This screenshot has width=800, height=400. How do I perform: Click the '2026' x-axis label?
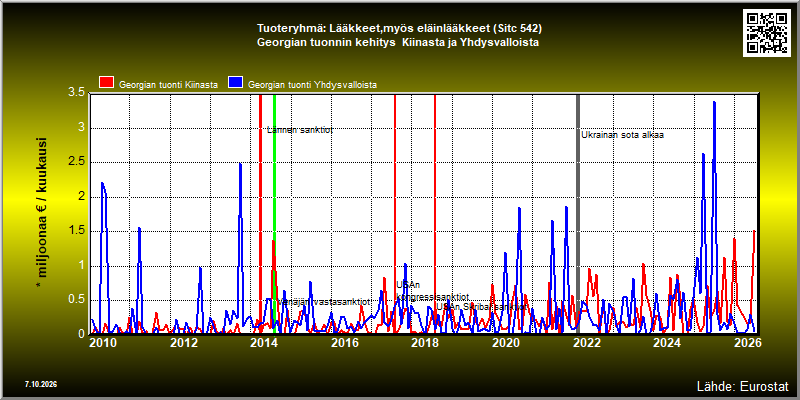tap(748, 343)
